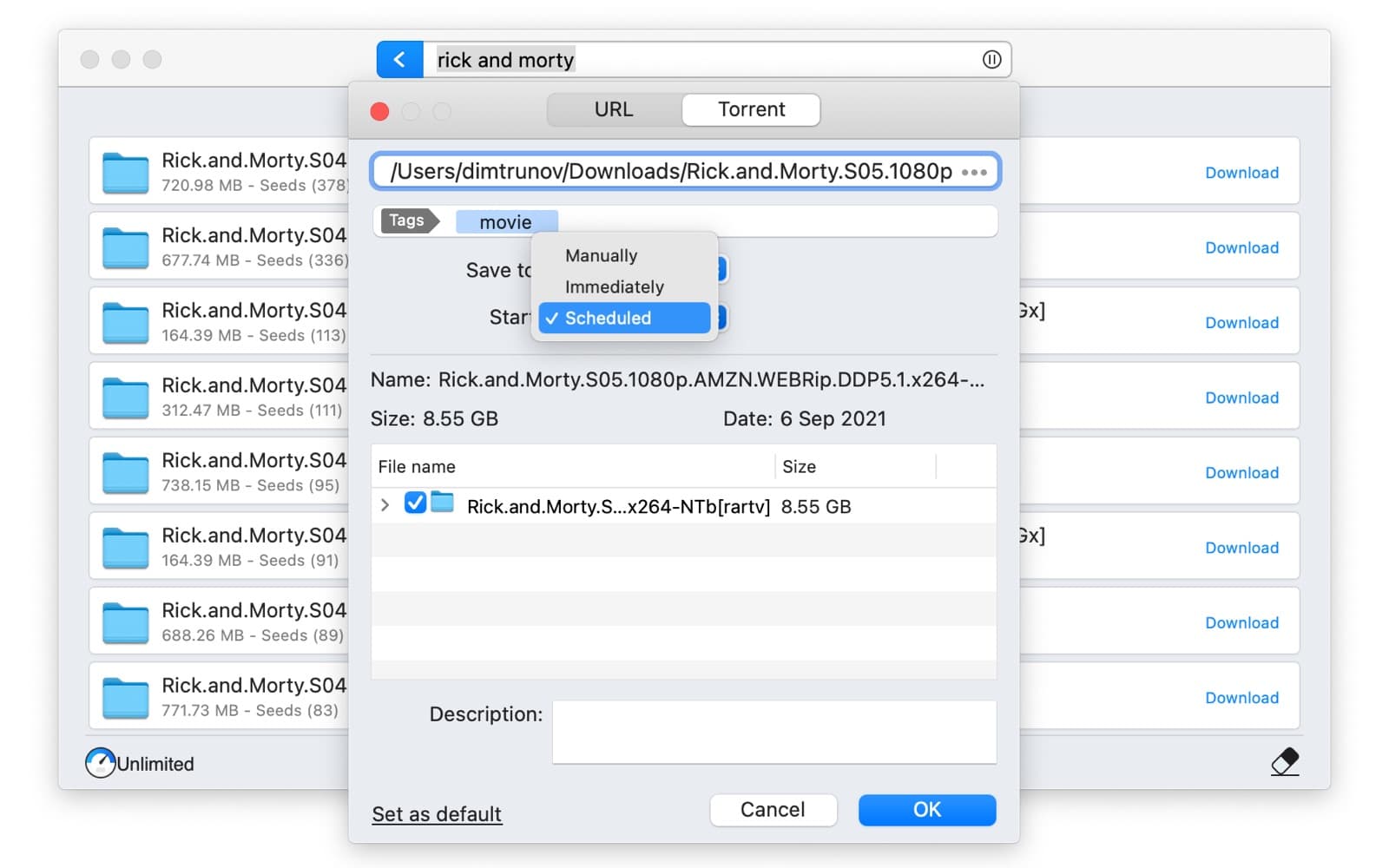Open the Unlimited speed gauge icon

[x=100, y=763]
